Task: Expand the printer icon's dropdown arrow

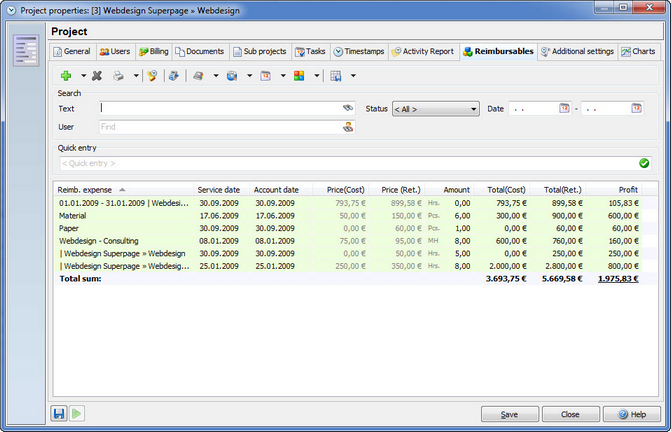Action: point(136,76)
